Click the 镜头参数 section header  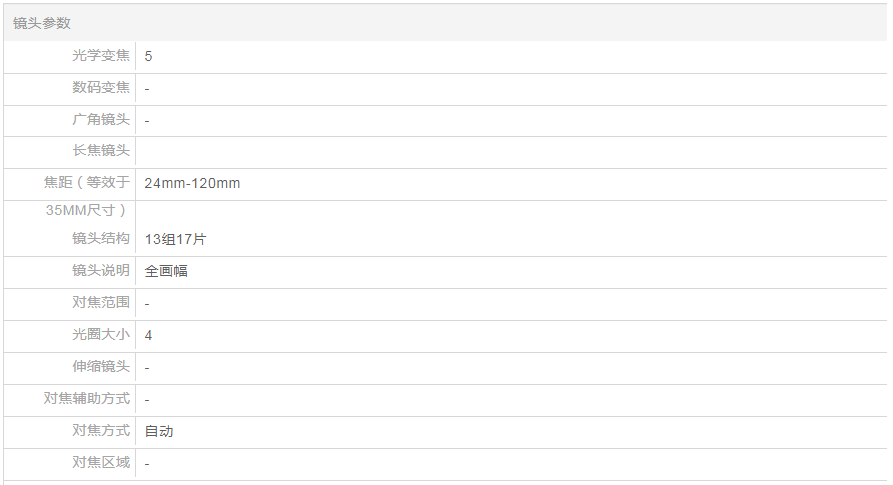pyautogui.click(x=42, y=23)
